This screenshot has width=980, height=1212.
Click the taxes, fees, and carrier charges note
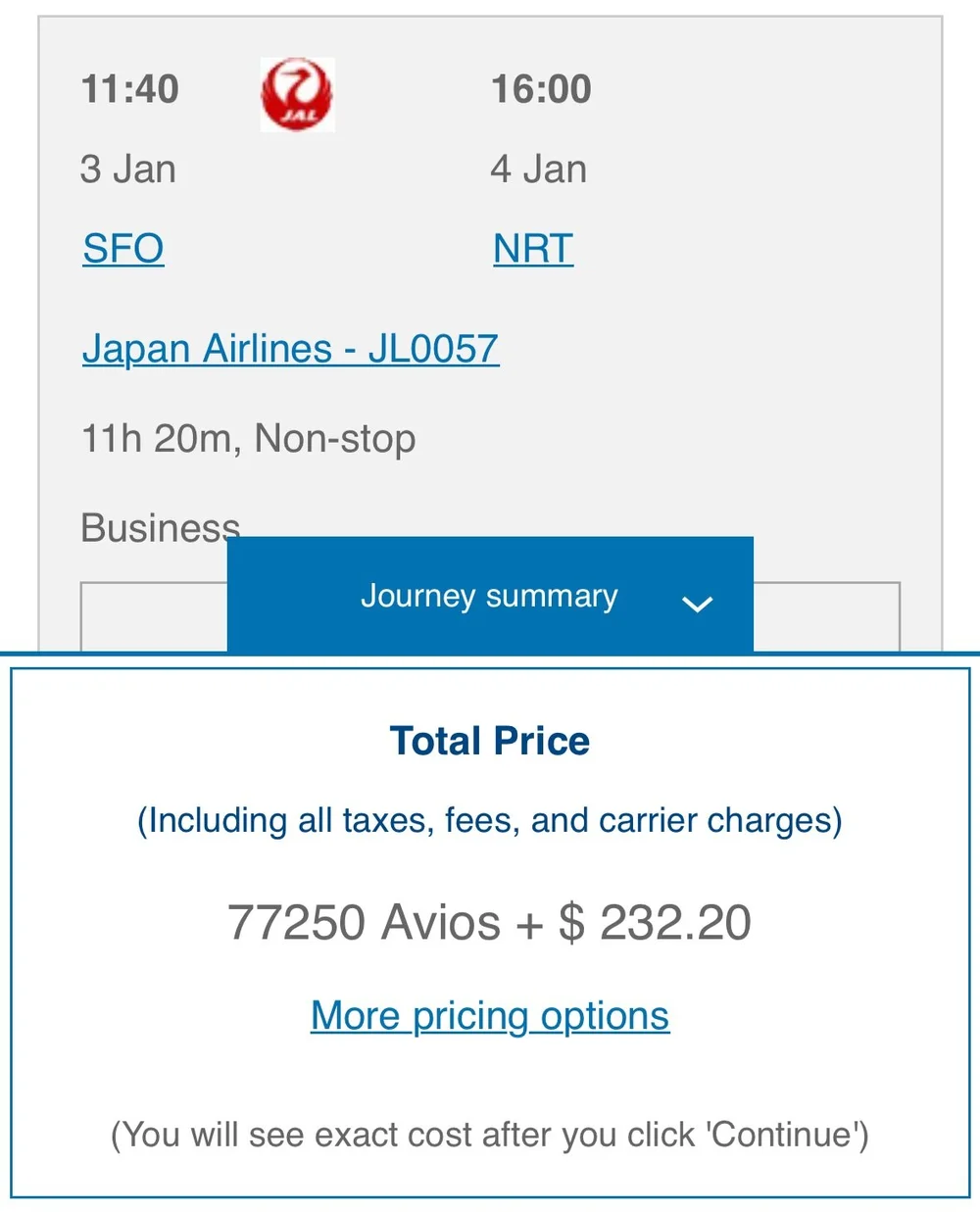pos(490,821)
